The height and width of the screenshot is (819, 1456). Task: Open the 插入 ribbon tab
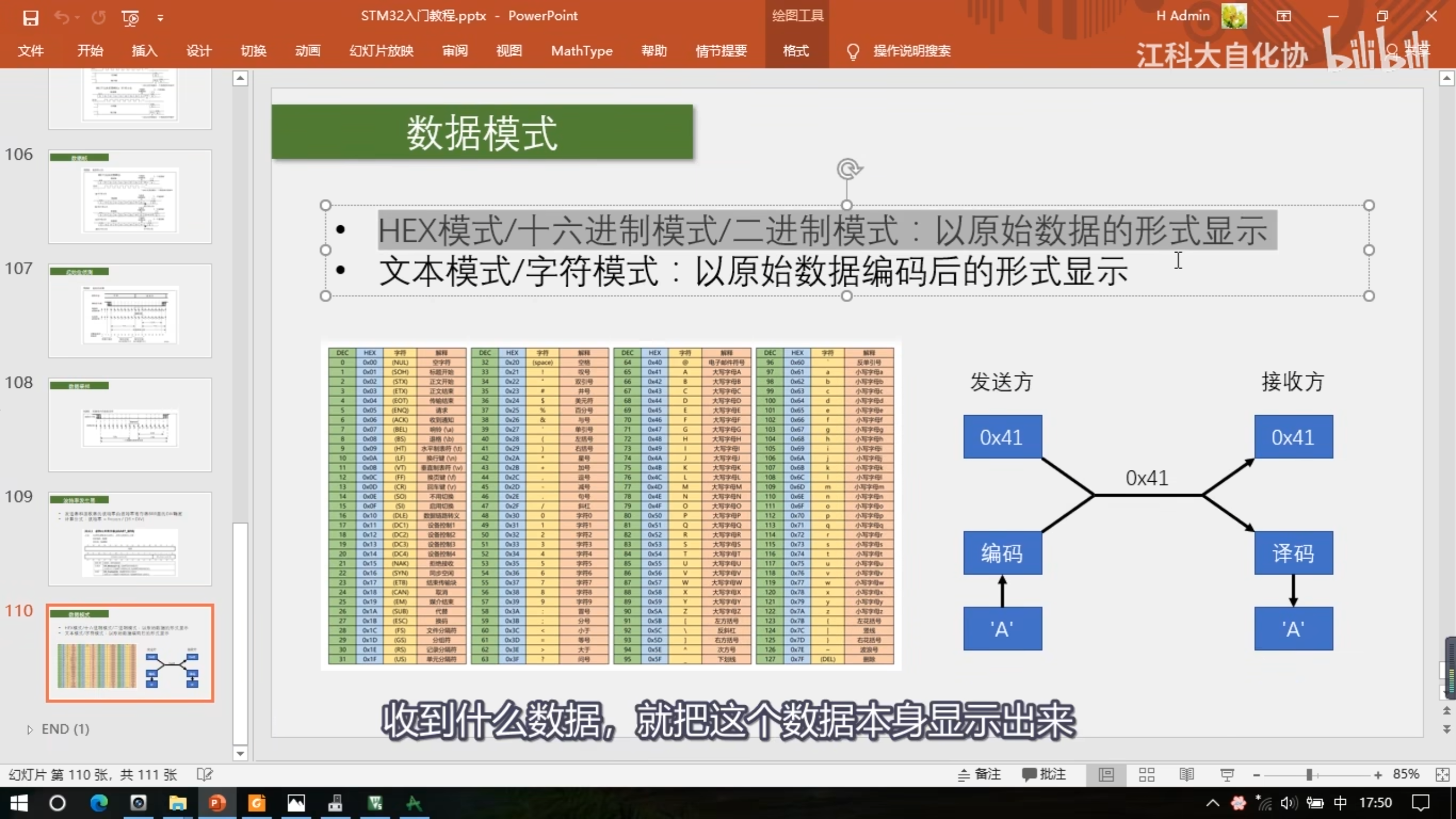pos(144,51)
